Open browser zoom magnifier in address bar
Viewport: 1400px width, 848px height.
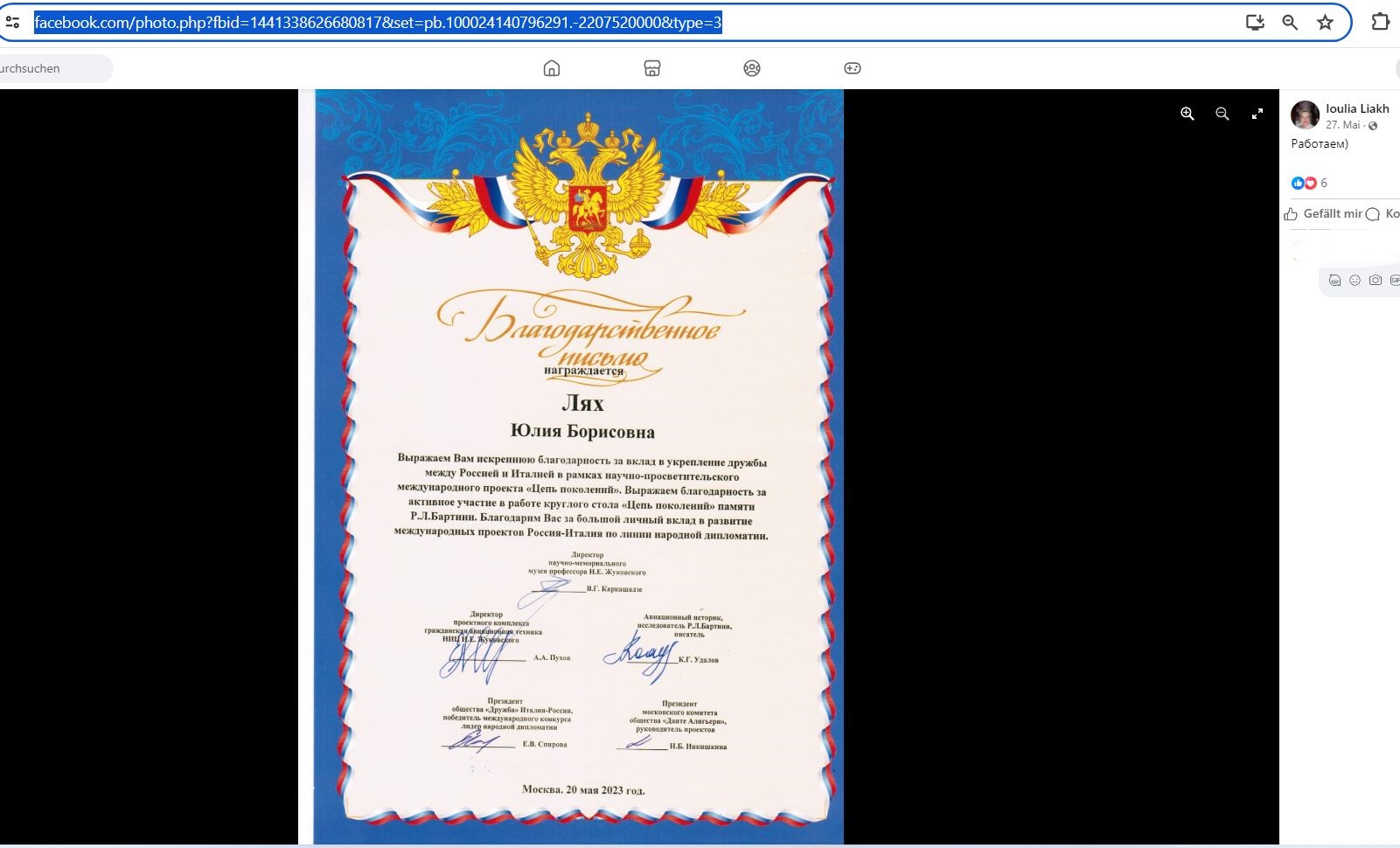tap(1290, 23)
